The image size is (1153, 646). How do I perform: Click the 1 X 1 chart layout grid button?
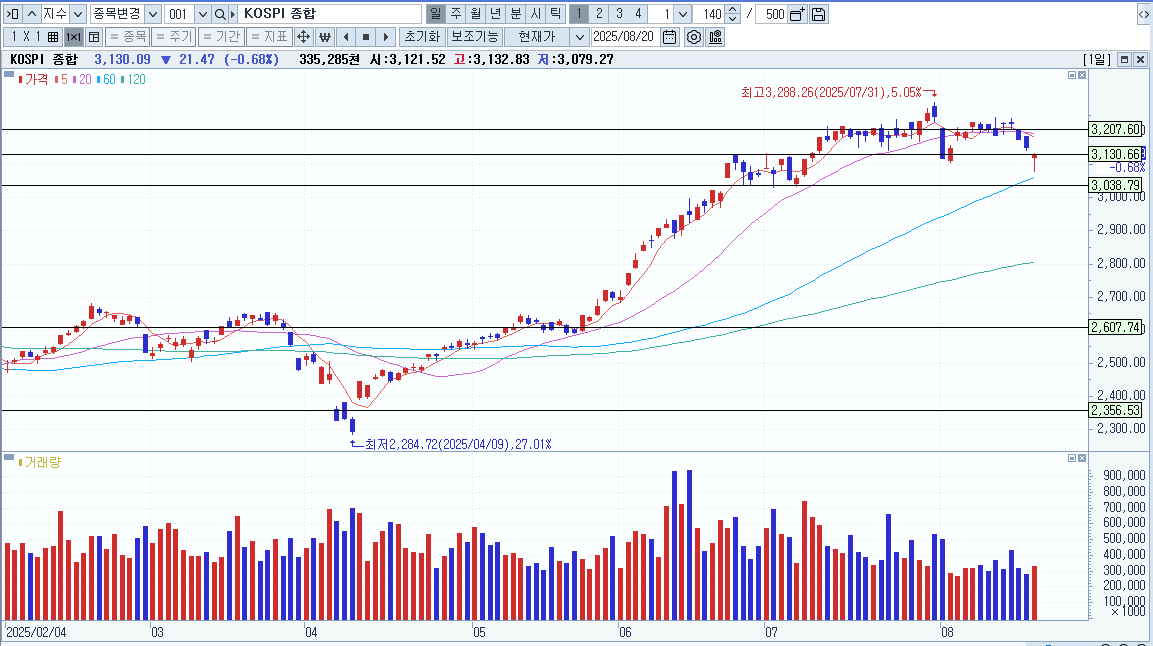coord(32,37)
